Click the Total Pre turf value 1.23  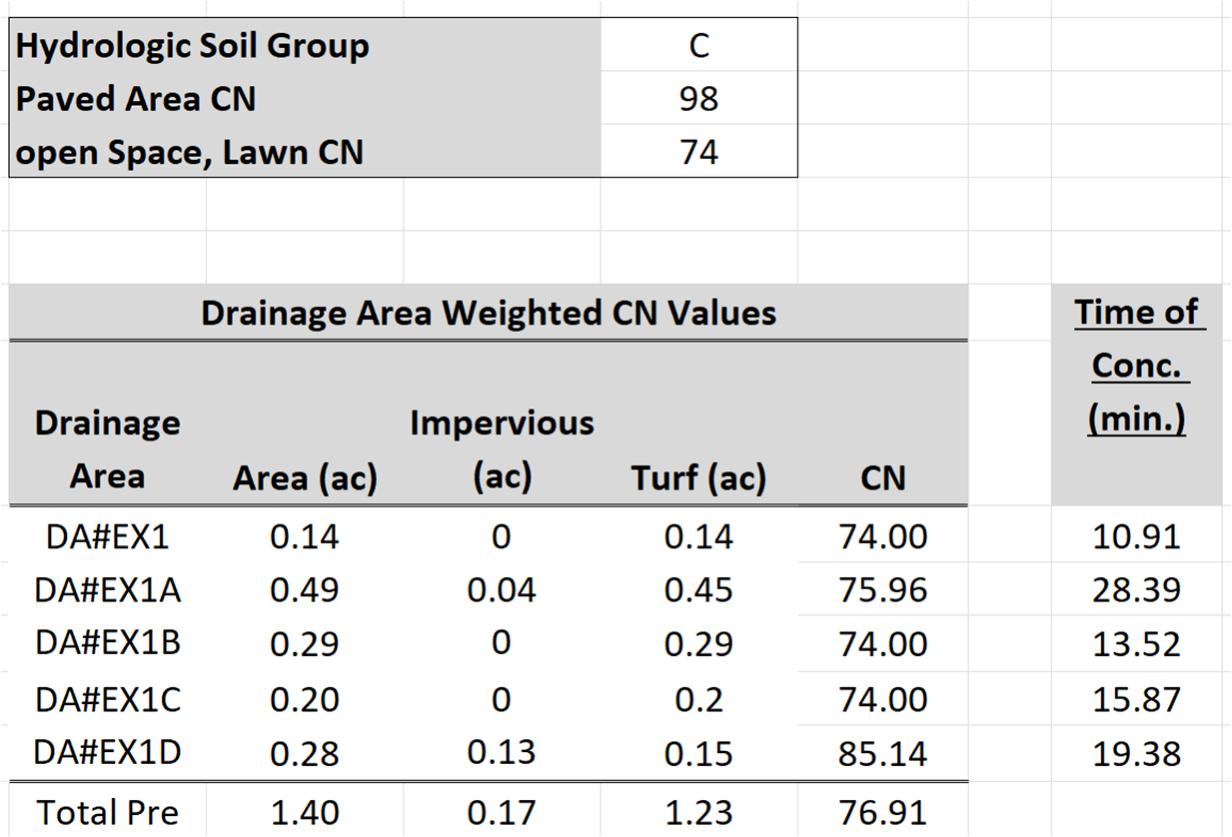pyautogui.click(x=699, y=812)
